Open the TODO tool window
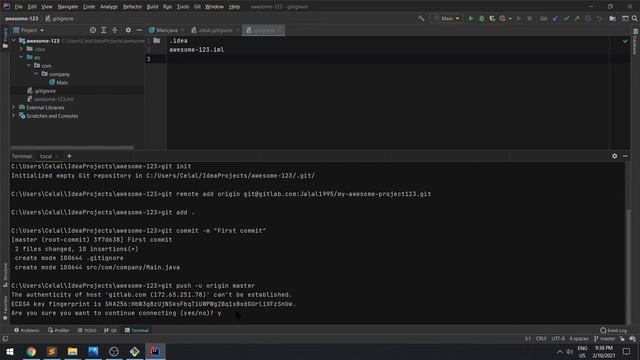The image size is (640, 360). click(87, 330)
